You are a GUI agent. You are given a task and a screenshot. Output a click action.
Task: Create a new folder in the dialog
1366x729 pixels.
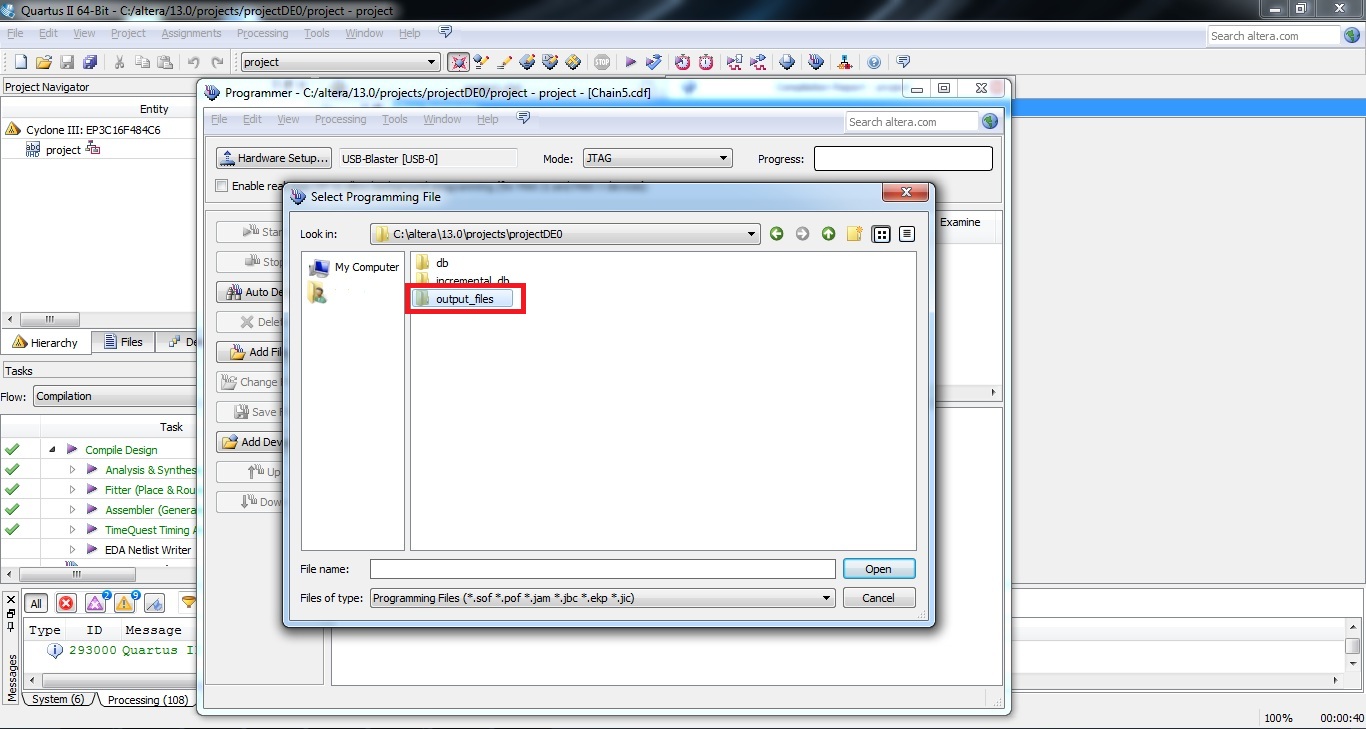(x=854, y=234)
